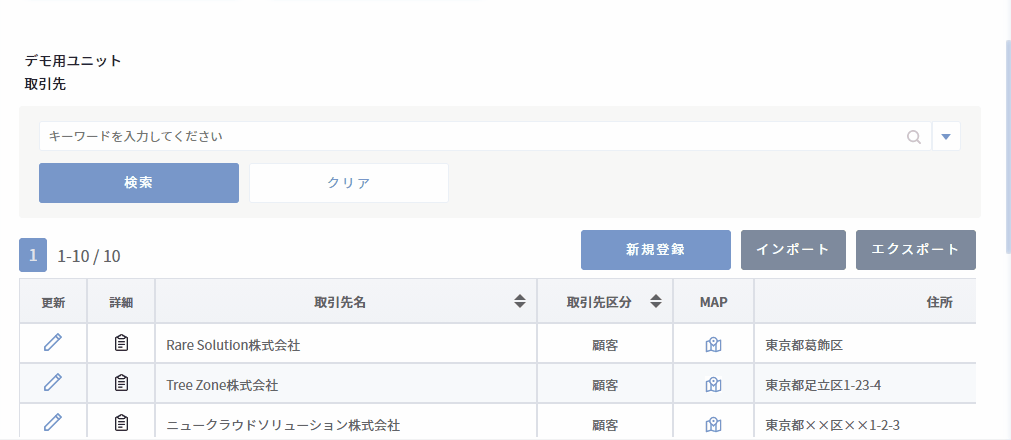Click the エクスポート button
The height and width of the screenshot is (440, 1011).
916,250
